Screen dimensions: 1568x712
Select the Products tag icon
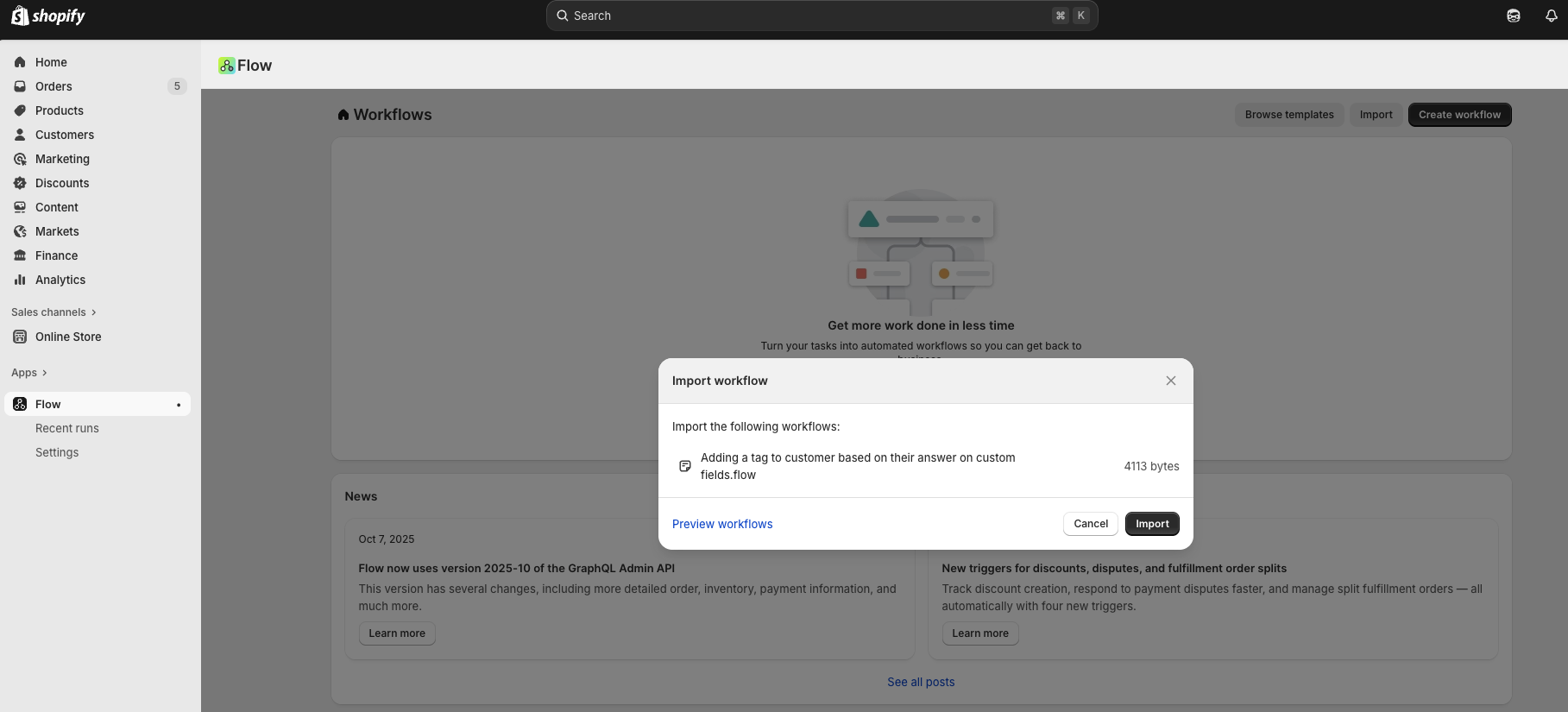click(20, 110)
